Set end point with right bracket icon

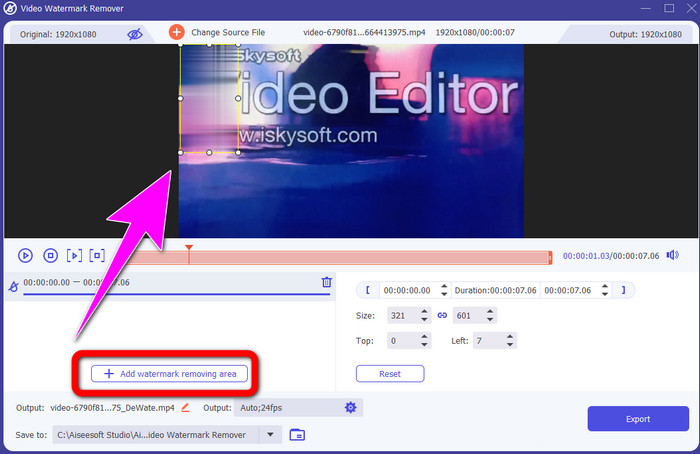click(x=624, y=290)
